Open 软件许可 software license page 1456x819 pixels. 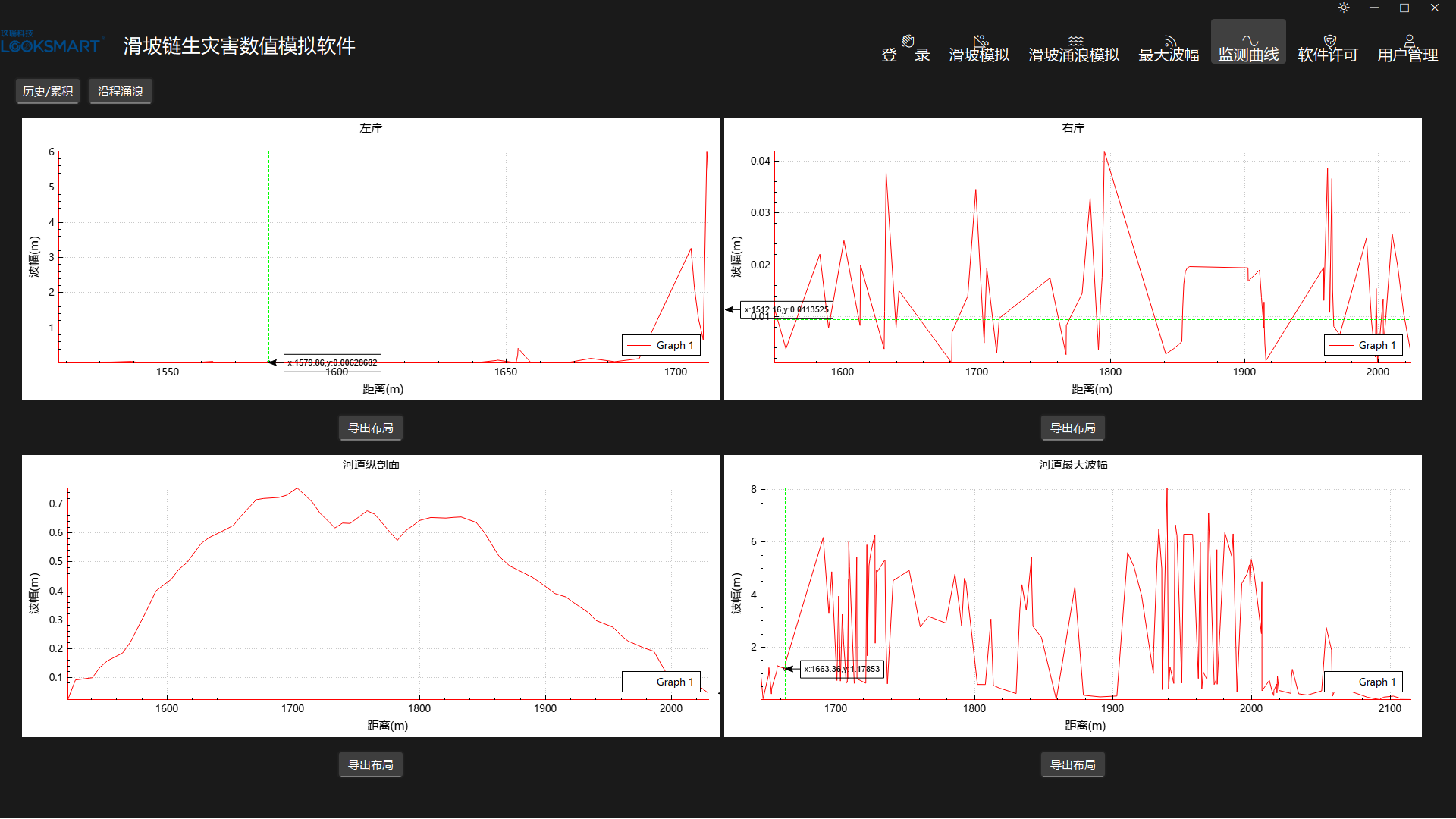pos(1328,49)
